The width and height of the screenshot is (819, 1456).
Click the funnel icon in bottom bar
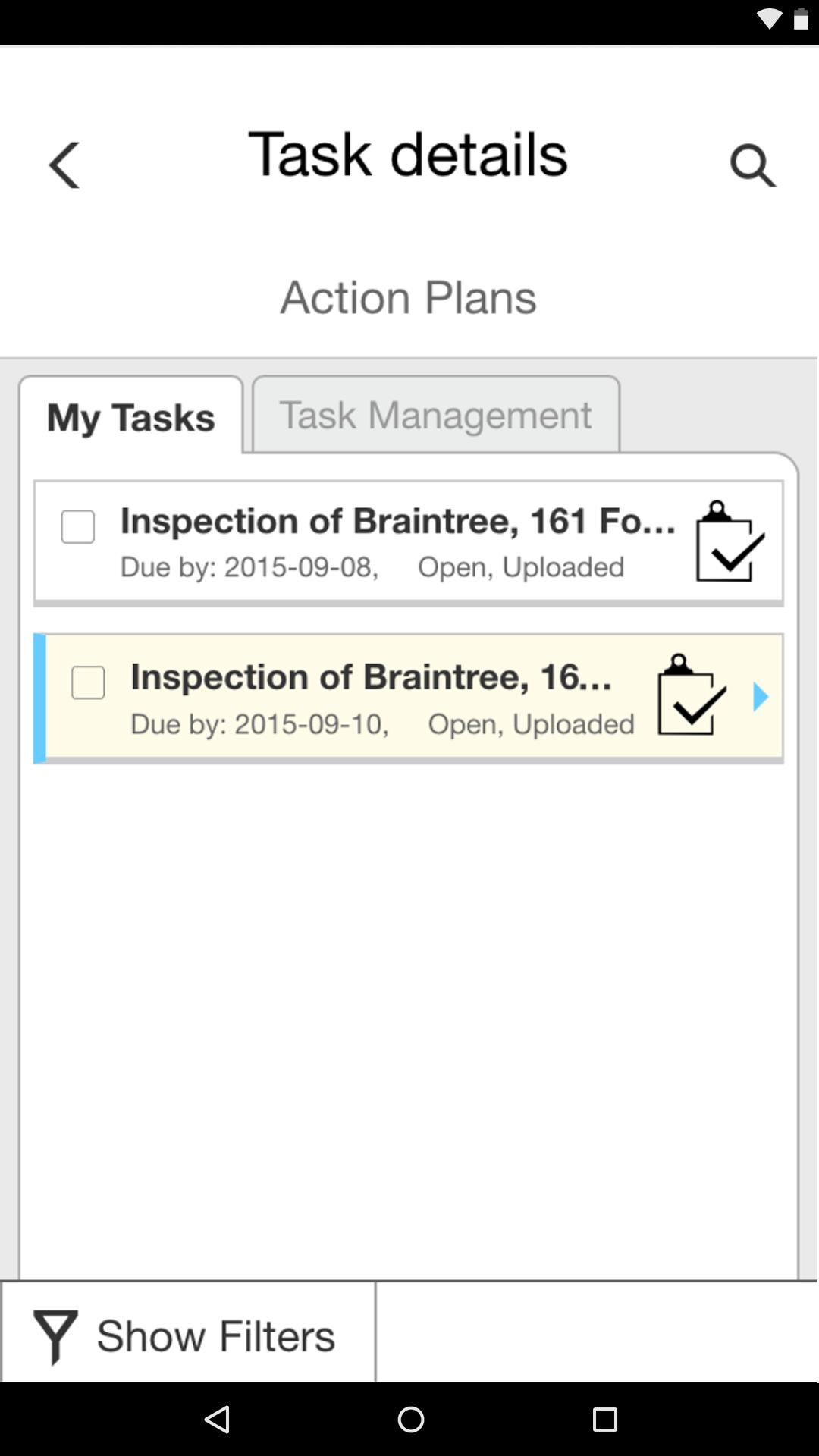pyautogui.click(x=55, y=1336)
